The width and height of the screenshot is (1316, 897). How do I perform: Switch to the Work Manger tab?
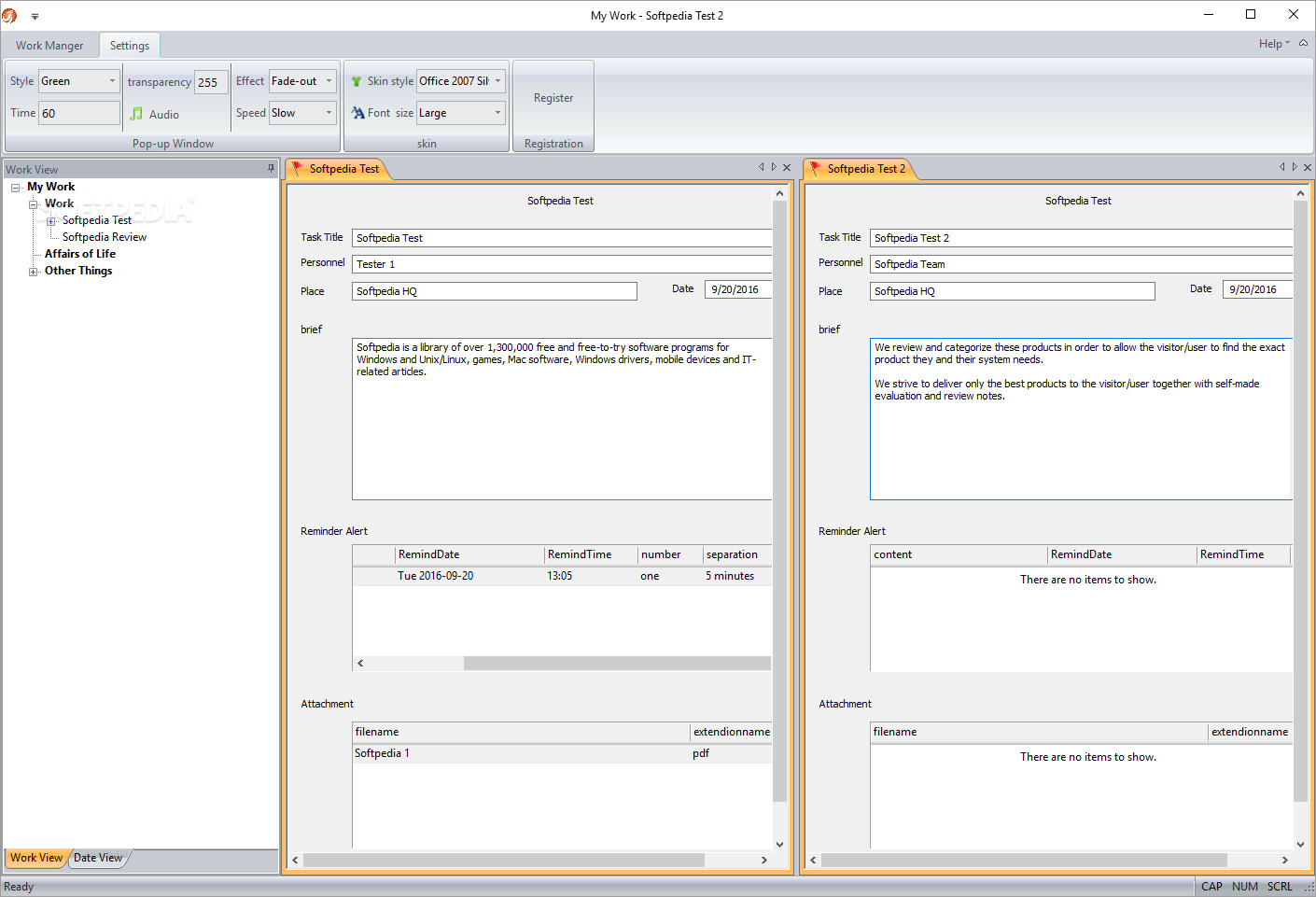click(x=49, y=46)
